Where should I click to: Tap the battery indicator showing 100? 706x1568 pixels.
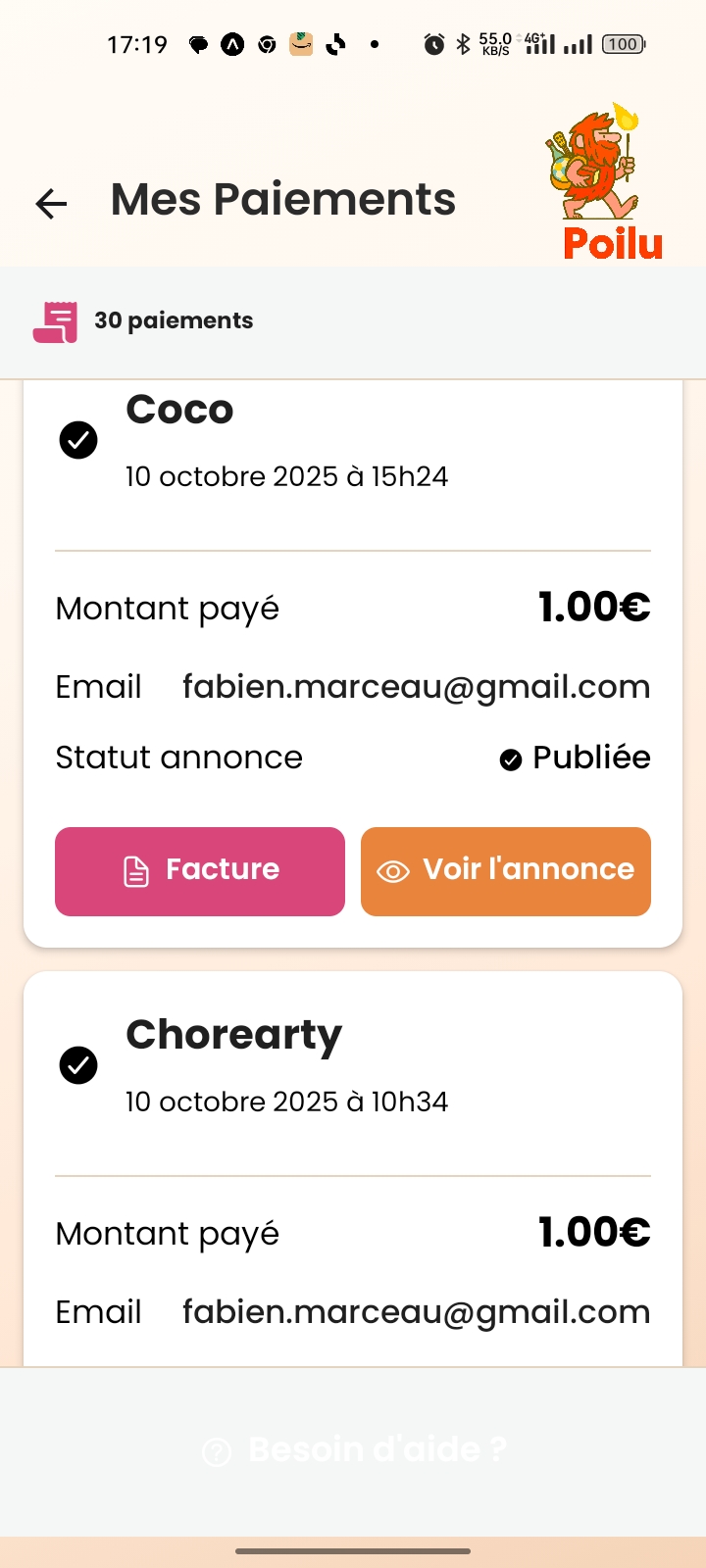[x=623, y=44]
